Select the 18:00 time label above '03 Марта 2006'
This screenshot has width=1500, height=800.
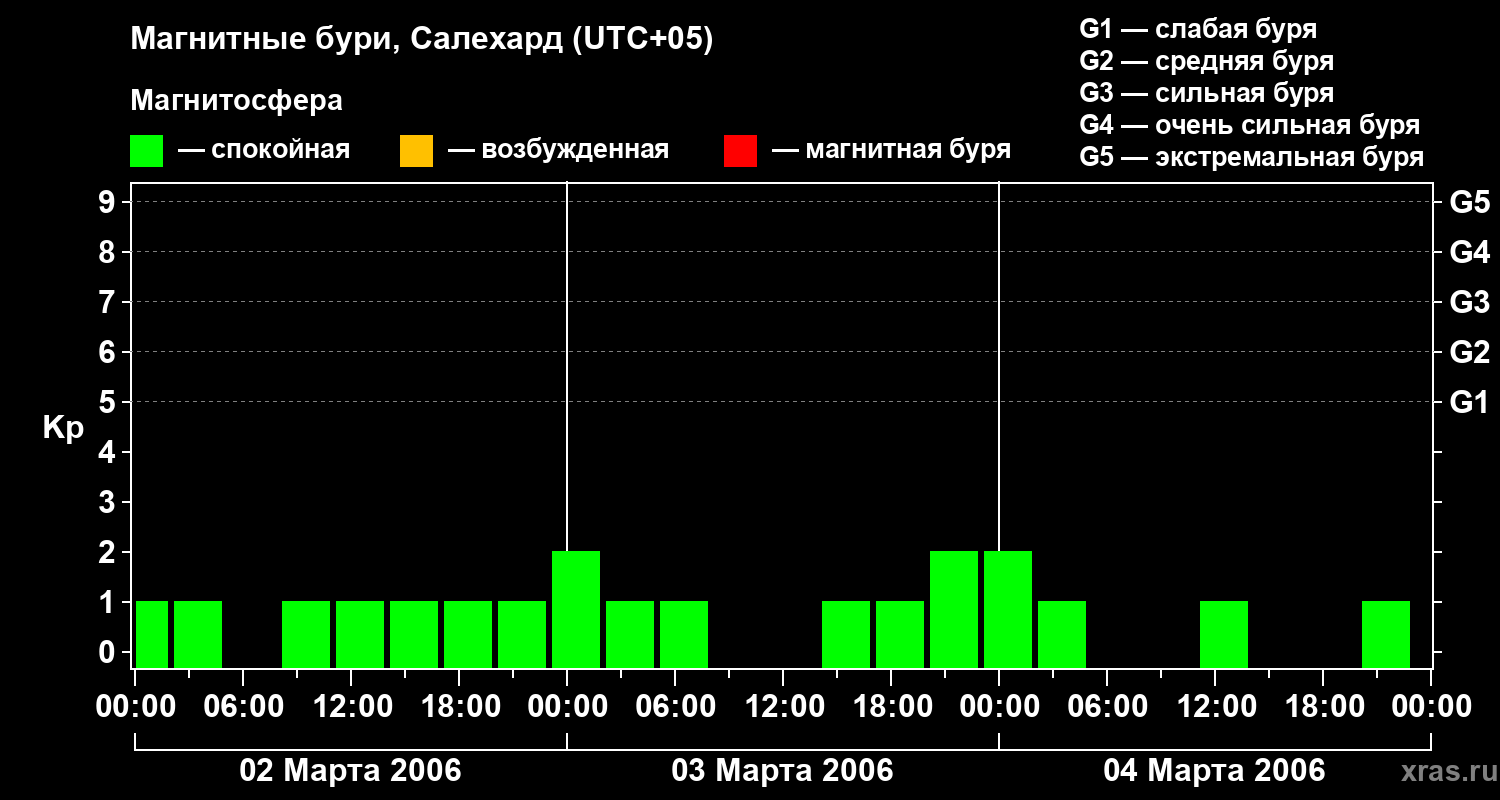(891, 706)
